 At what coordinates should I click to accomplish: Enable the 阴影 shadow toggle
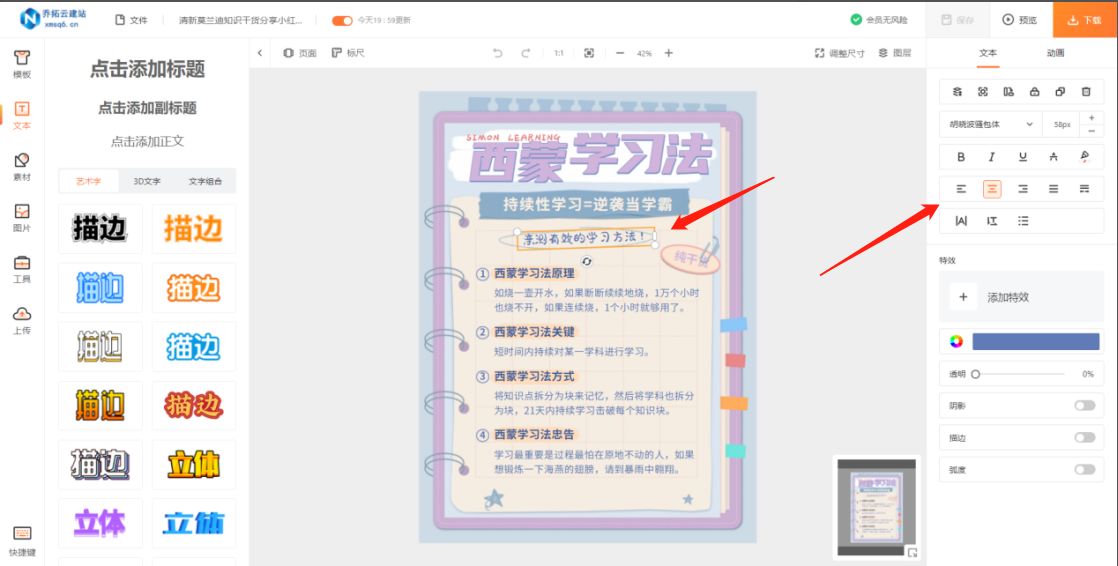coord(1084,406)
